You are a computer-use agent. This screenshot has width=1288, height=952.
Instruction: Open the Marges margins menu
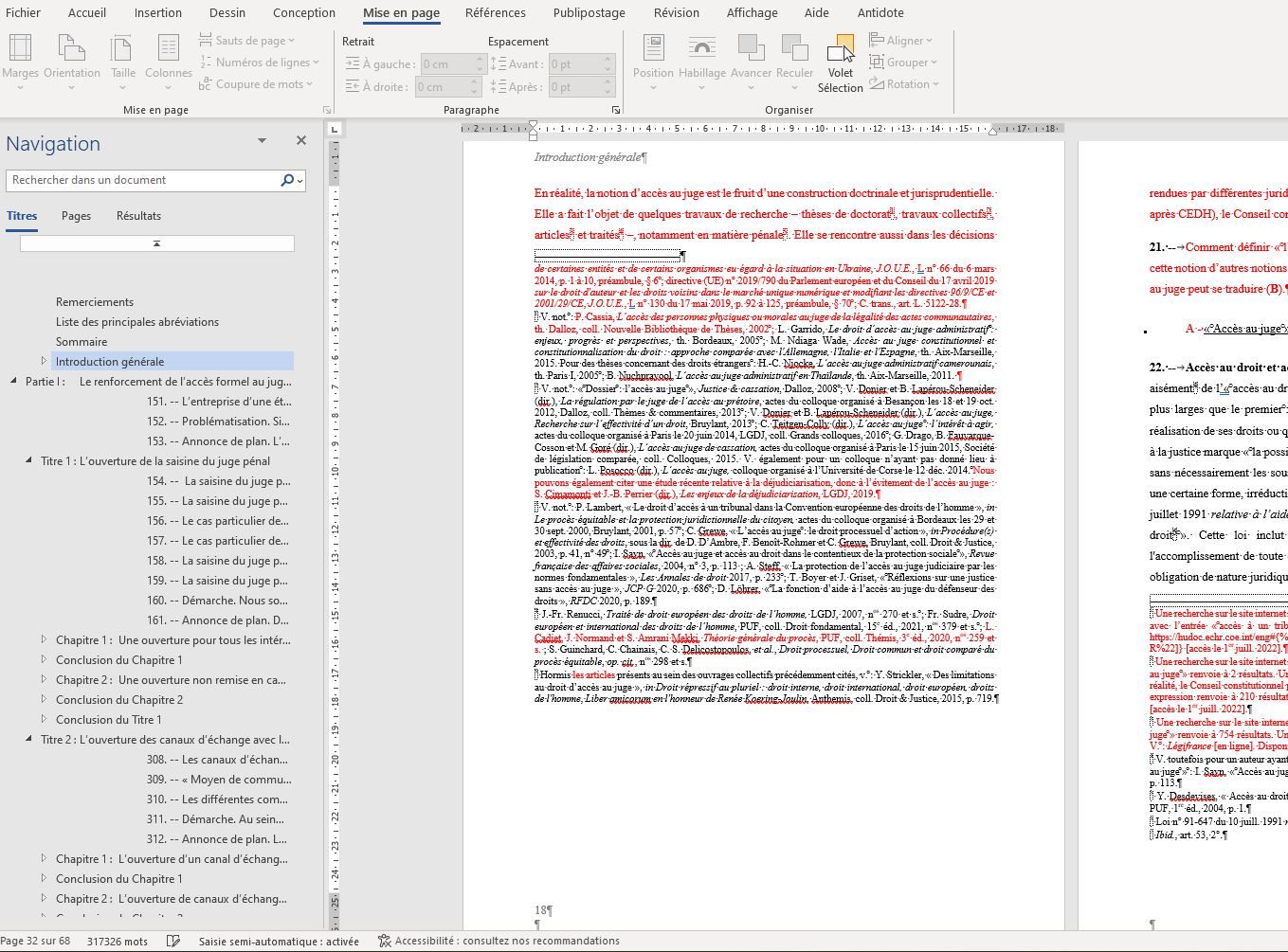click(20, 62)
